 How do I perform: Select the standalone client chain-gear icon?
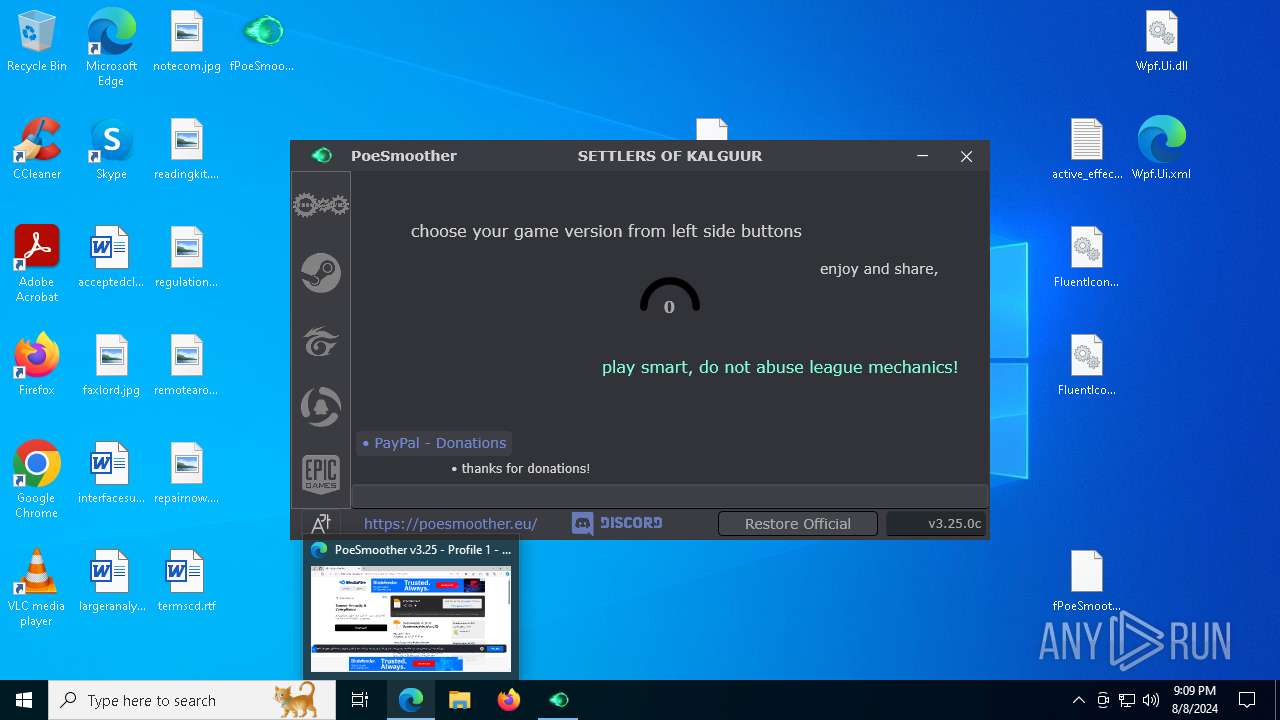pyautogui.click(x=321, y=205)
